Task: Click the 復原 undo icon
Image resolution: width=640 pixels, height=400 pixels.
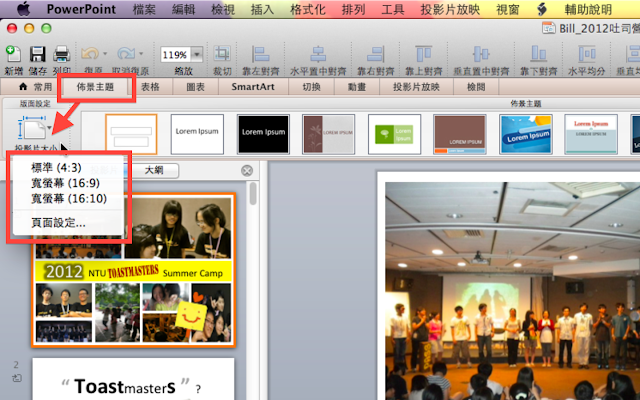Action: tap(90, 53)
